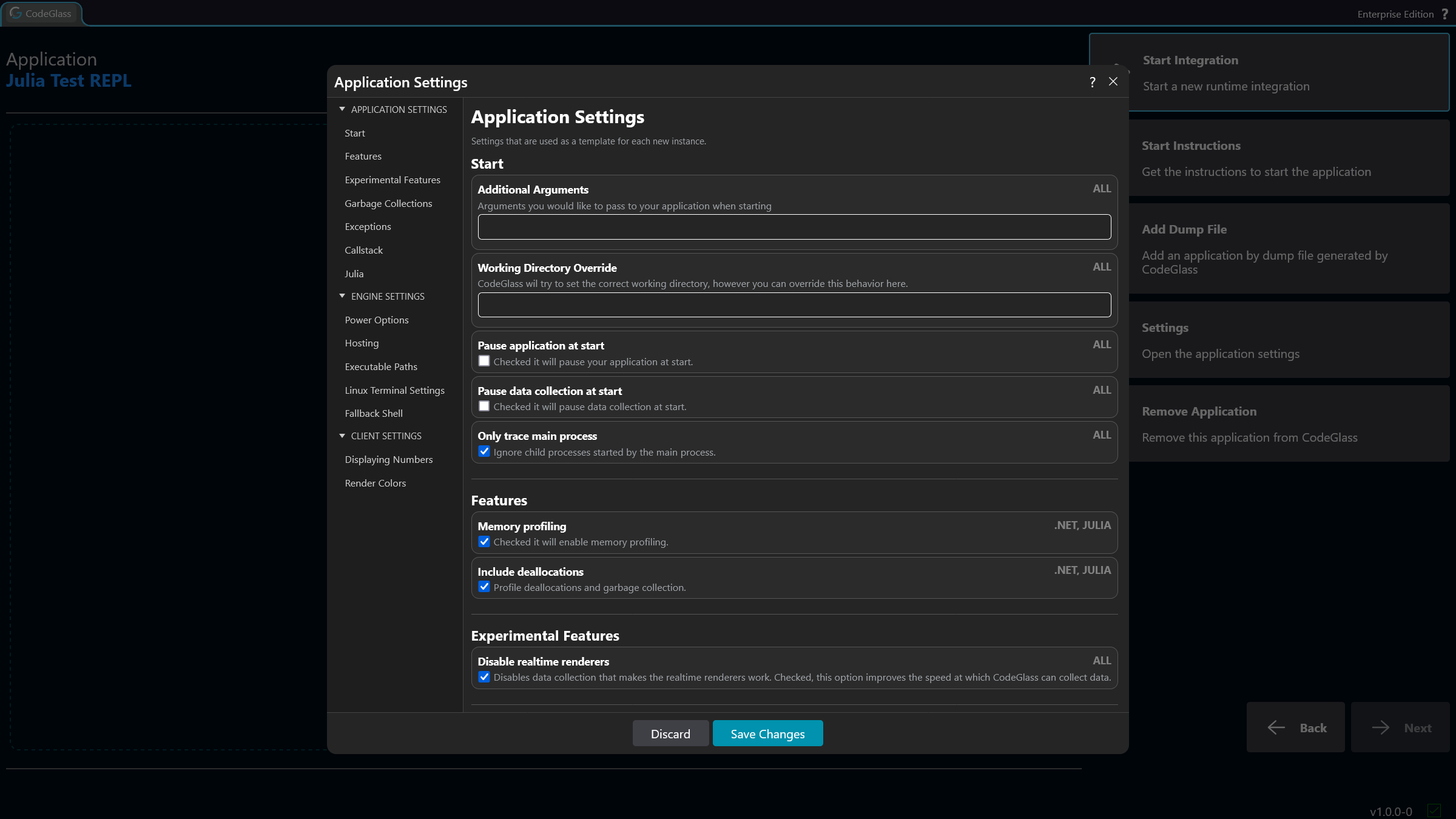Uncheck Only trace main process checkbox
Image resolution: width=1456 pixels, height=819 pixels.
pos(484,451)
